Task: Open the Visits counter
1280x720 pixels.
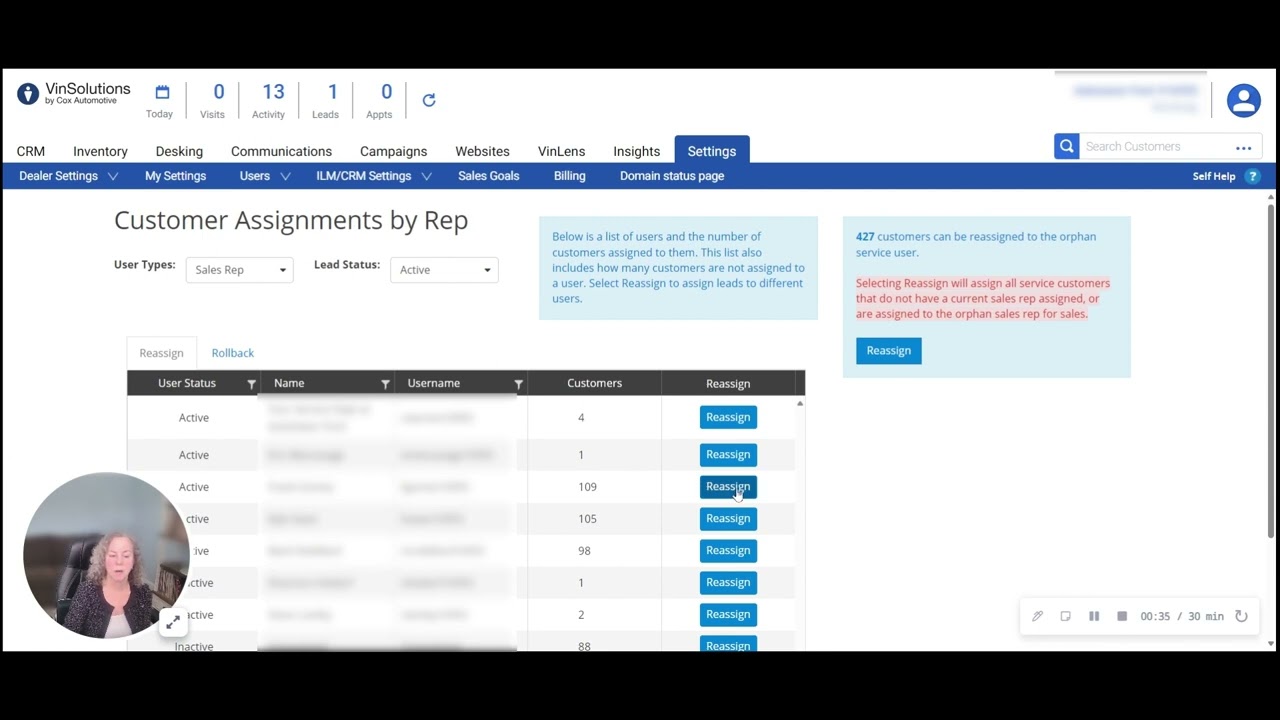Action: click(213, 100)
